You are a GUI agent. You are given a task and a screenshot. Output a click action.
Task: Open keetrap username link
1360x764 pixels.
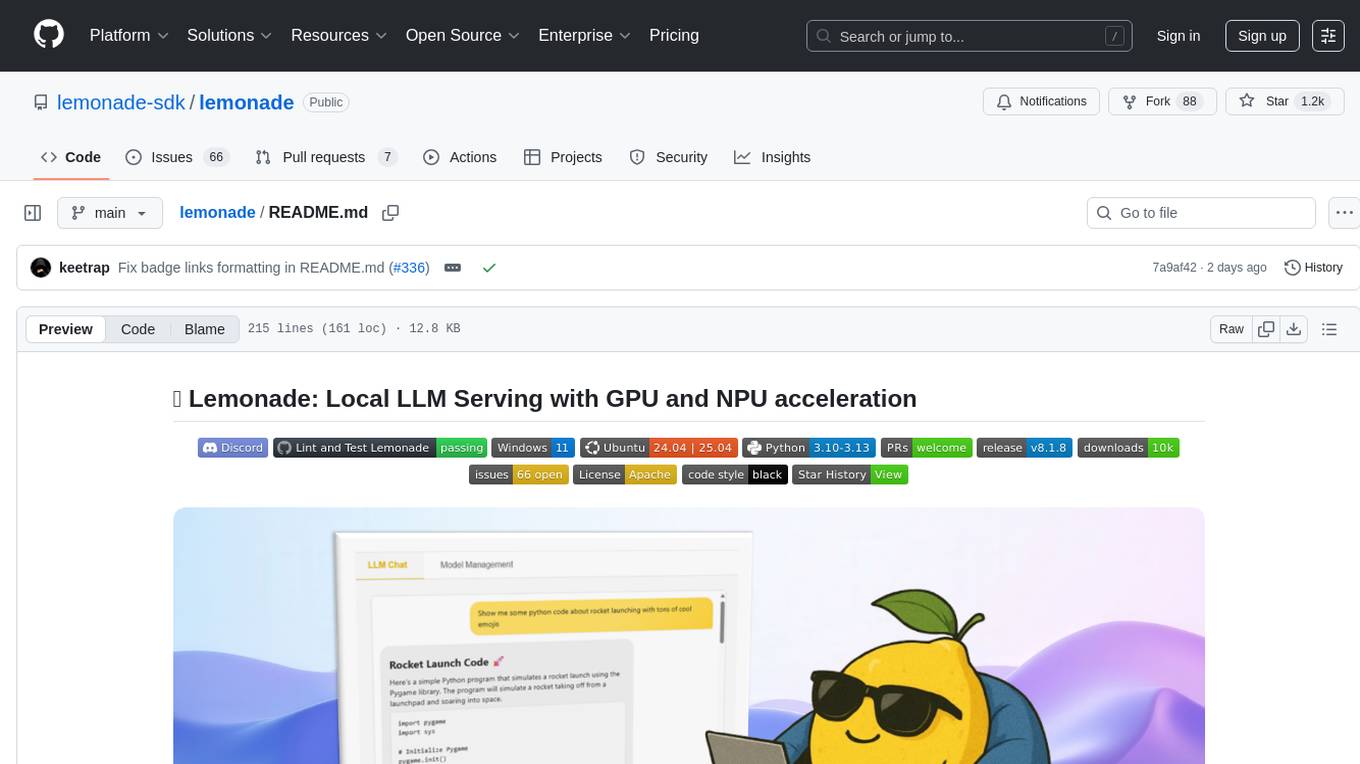85,268
